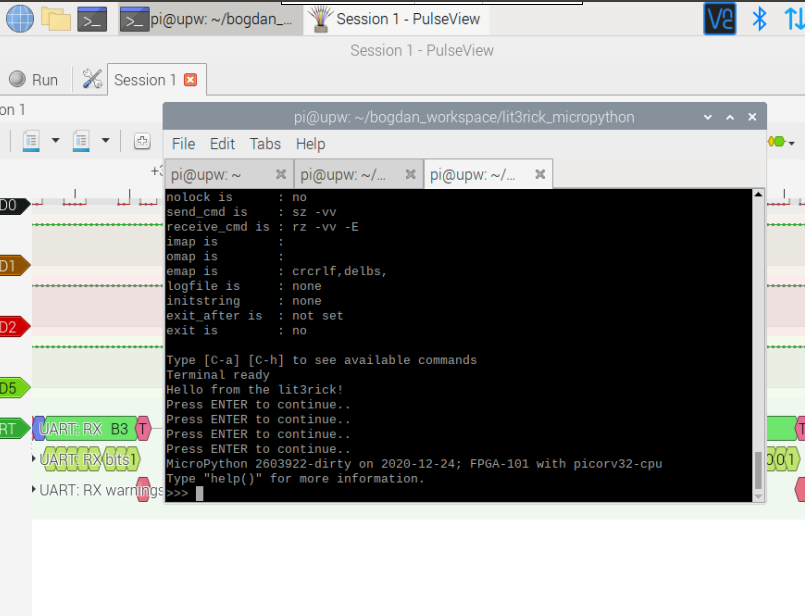Click the 'Terminal ready' terminal line
Image resolution: width=805 pixels, height=616 pixels.
pos(218,375)
